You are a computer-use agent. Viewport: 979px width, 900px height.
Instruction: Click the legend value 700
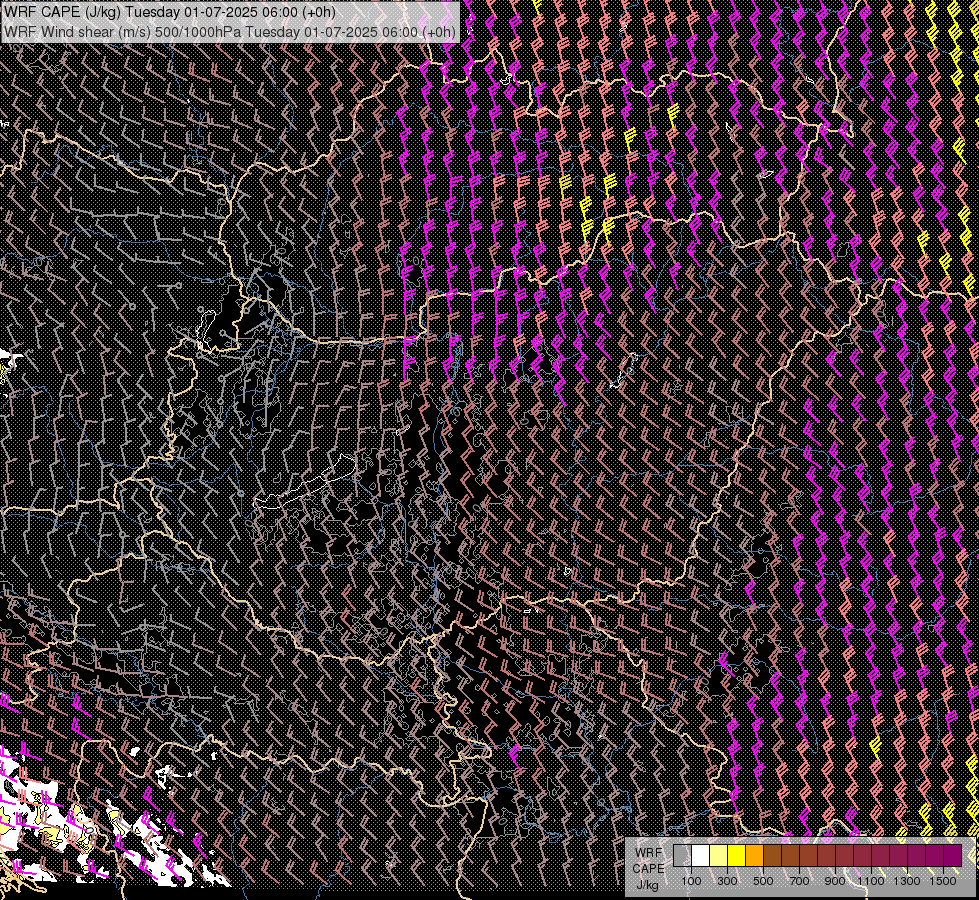pyautogui.click(x=799, y=881)
